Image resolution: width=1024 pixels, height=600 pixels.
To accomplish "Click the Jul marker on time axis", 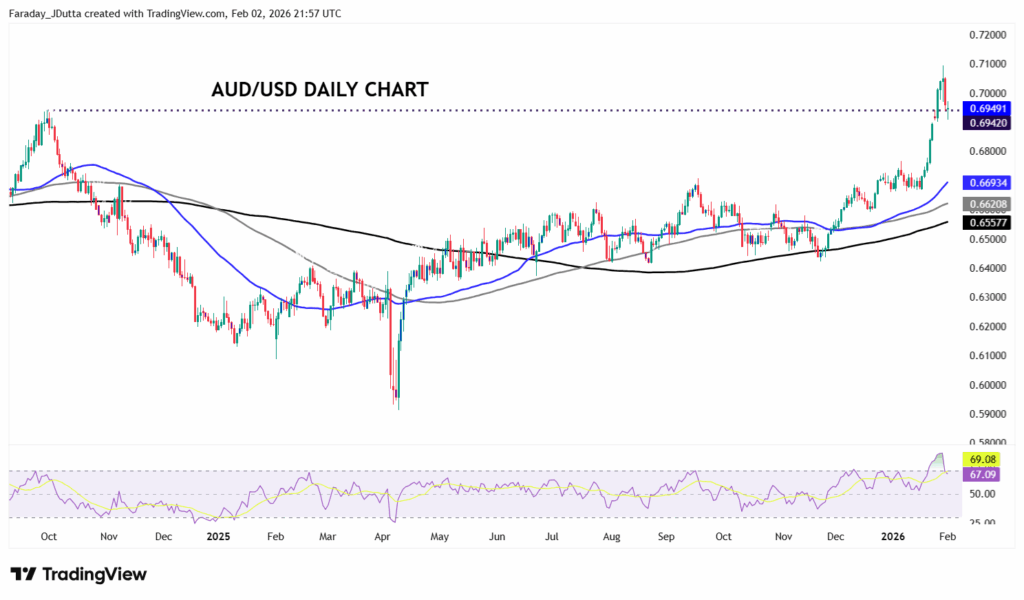I will coord(551,536).
